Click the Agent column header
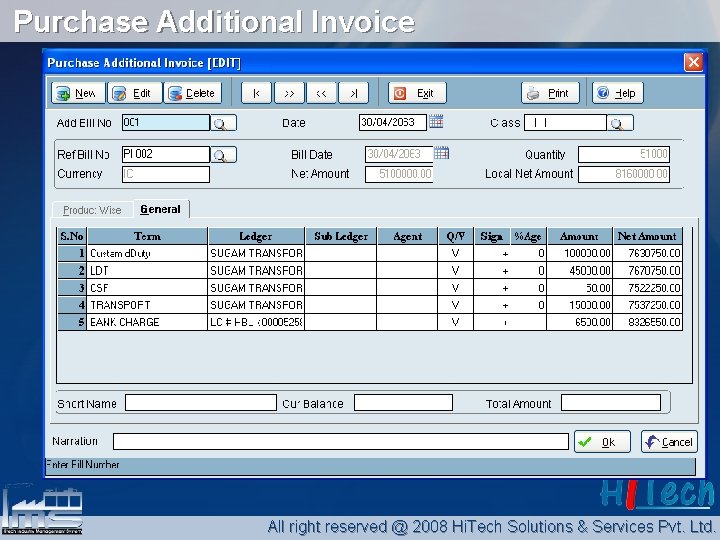720x540 pixels. pos(407,236)
